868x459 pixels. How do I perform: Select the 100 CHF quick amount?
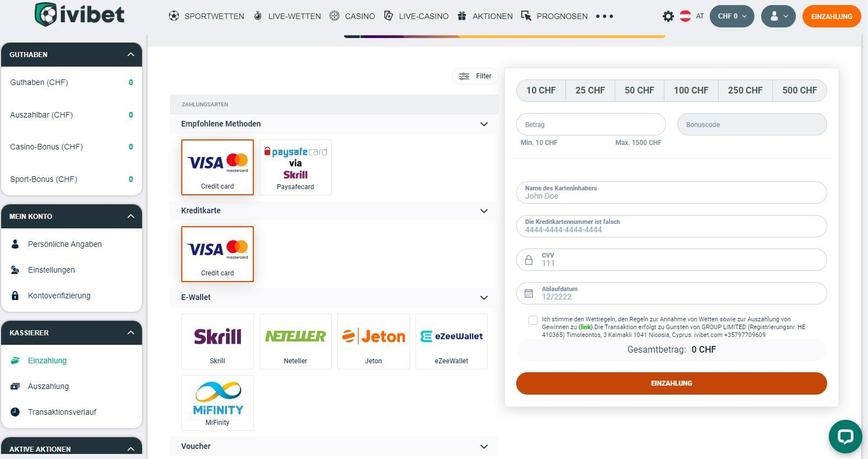[691, 90]
